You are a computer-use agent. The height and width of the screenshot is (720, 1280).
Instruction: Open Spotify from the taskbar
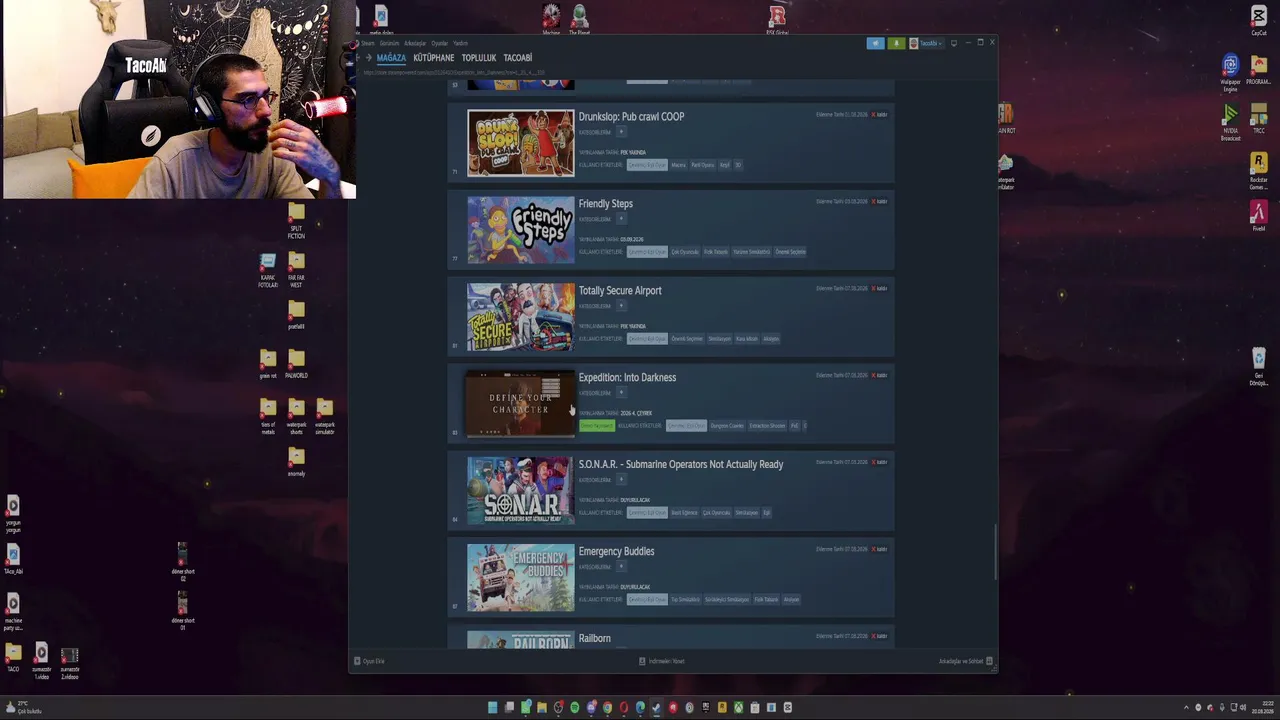[575, 708]
